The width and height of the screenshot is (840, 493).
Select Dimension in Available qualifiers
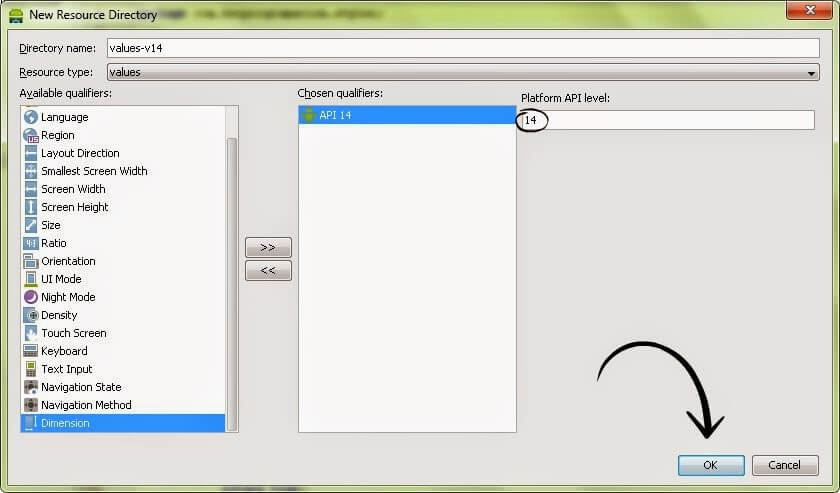(x=123, y=423)
